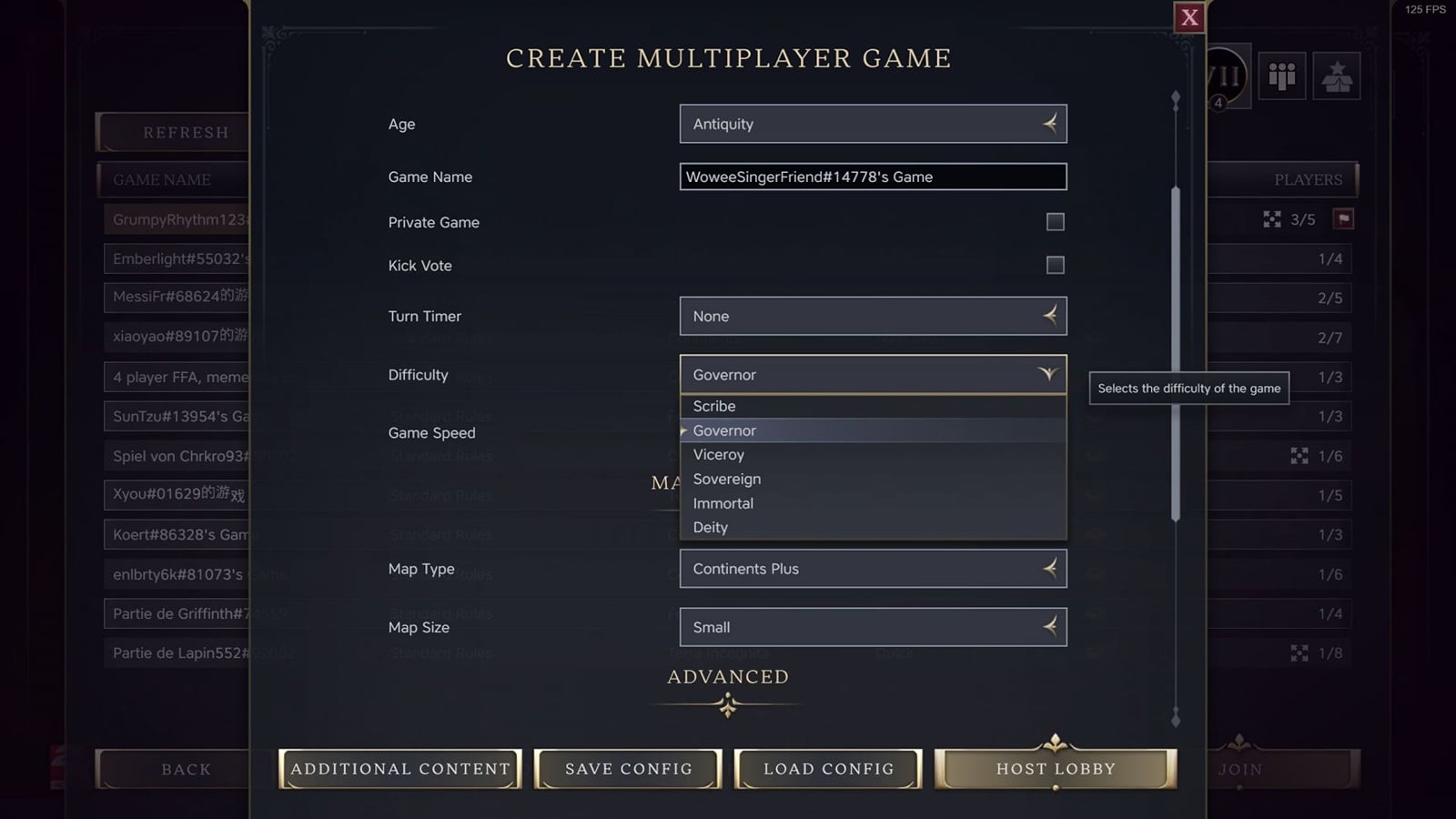This screenshot has width=1456, height=819.
Task: Select Emberlight#55032's game row
Action: click(177, 258)
